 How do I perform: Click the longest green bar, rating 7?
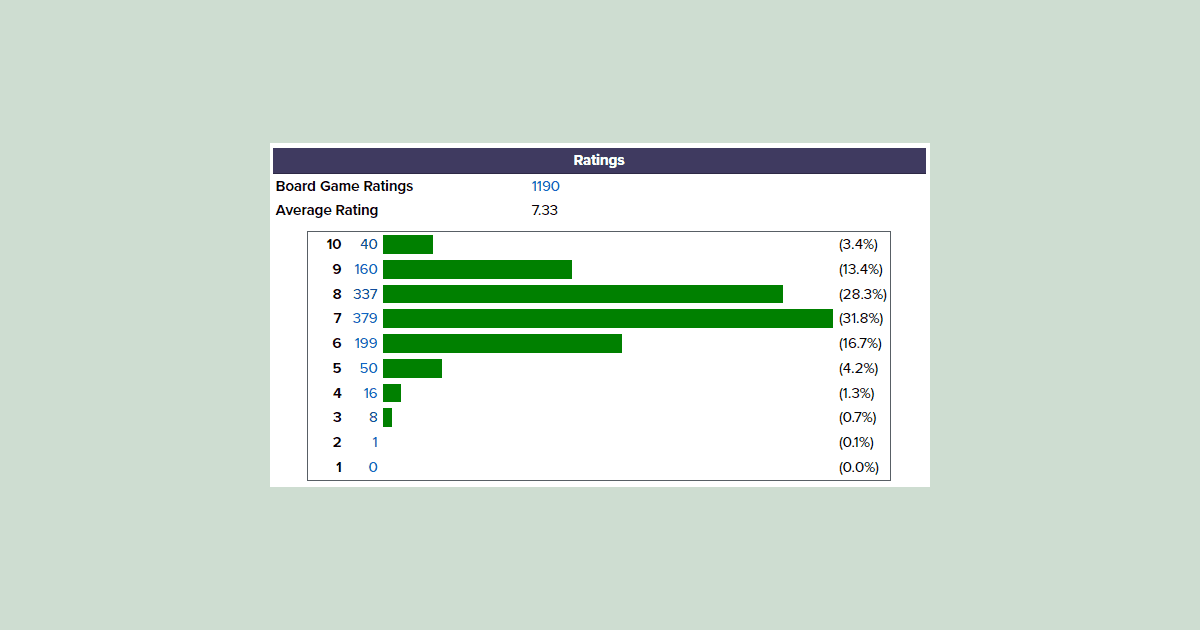pos(607,318)
